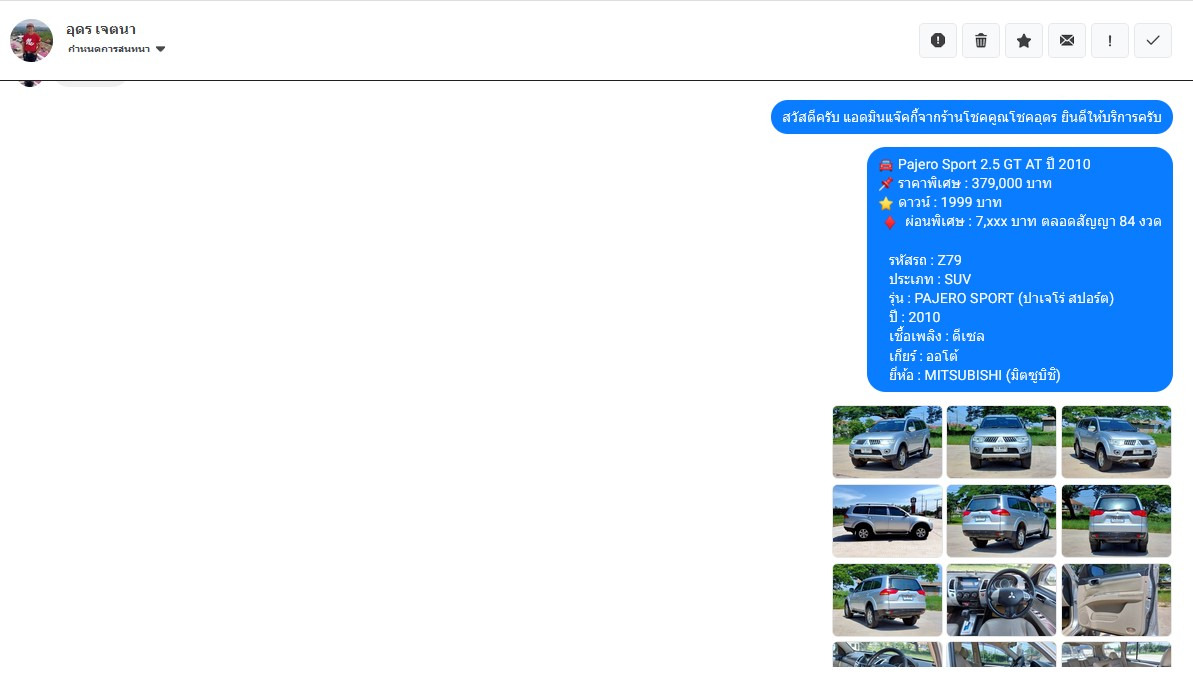The image size is (1193, 678).
Task: Star this conversation with star icon
Action: click(1024, 40)
